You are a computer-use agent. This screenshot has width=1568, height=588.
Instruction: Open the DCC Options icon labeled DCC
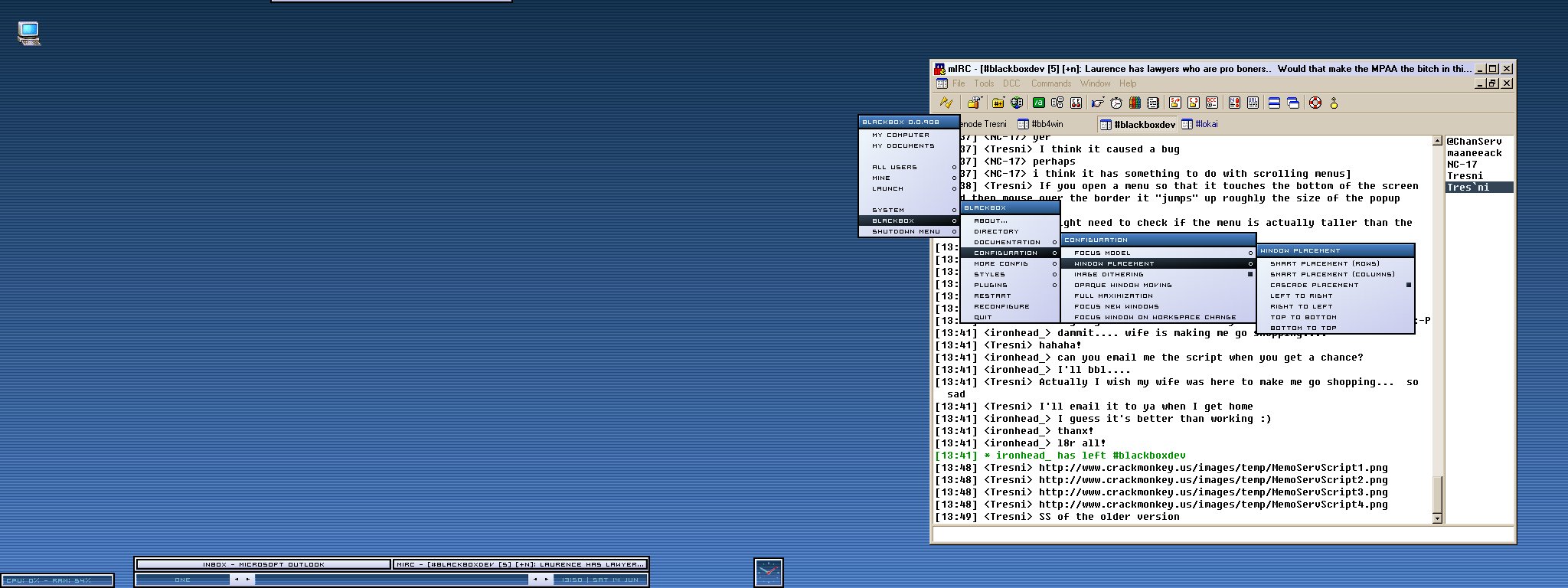1212,103
